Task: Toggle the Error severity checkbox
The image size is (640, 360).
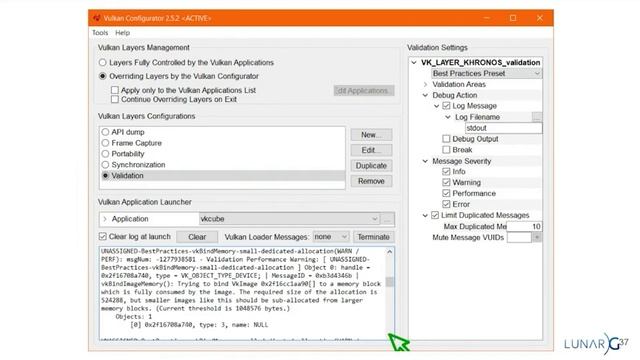Action: [x=446, y=204]
